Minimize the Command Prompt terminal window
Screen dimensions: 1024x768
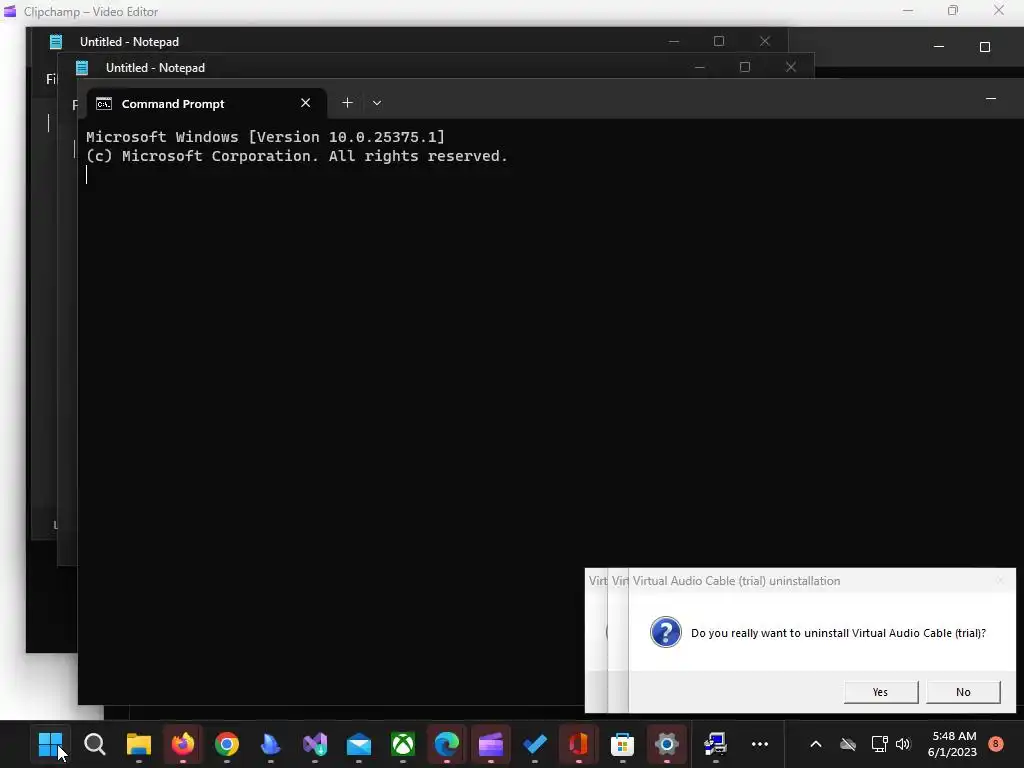[x=991, y=99]
